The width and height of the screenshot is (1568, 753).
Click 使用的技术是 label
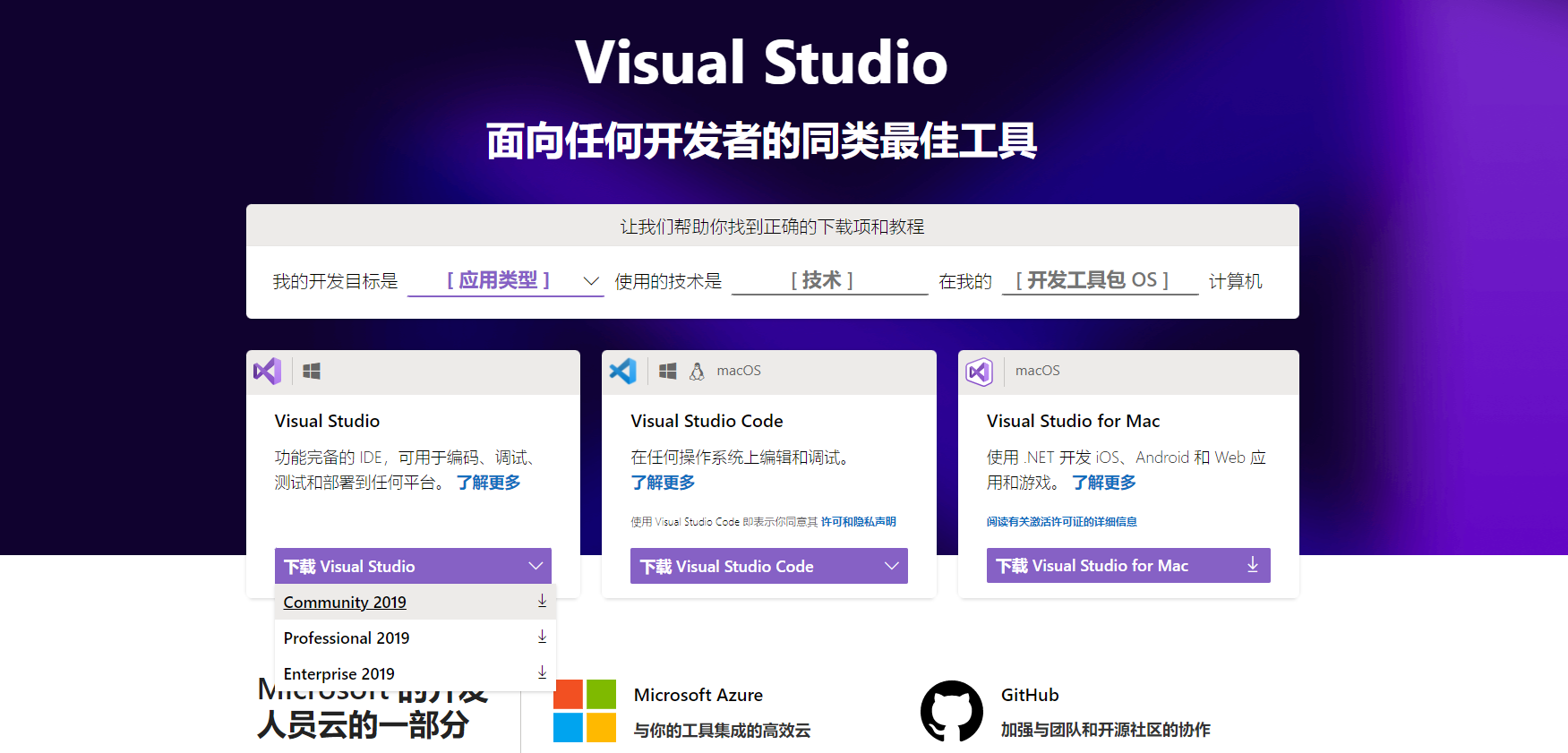tap(668, 281)
